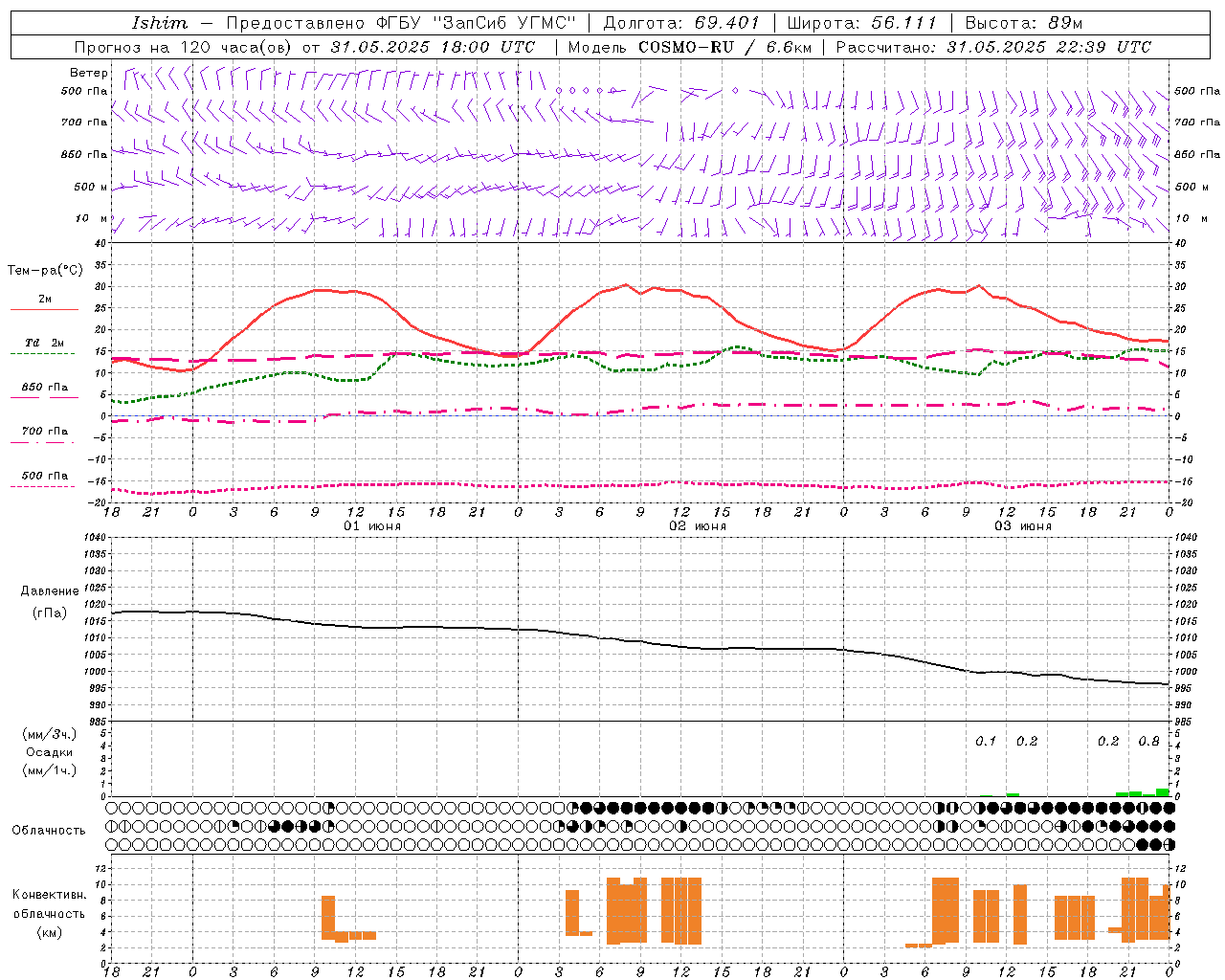Click the "02 июня" date label

[698, 526]
